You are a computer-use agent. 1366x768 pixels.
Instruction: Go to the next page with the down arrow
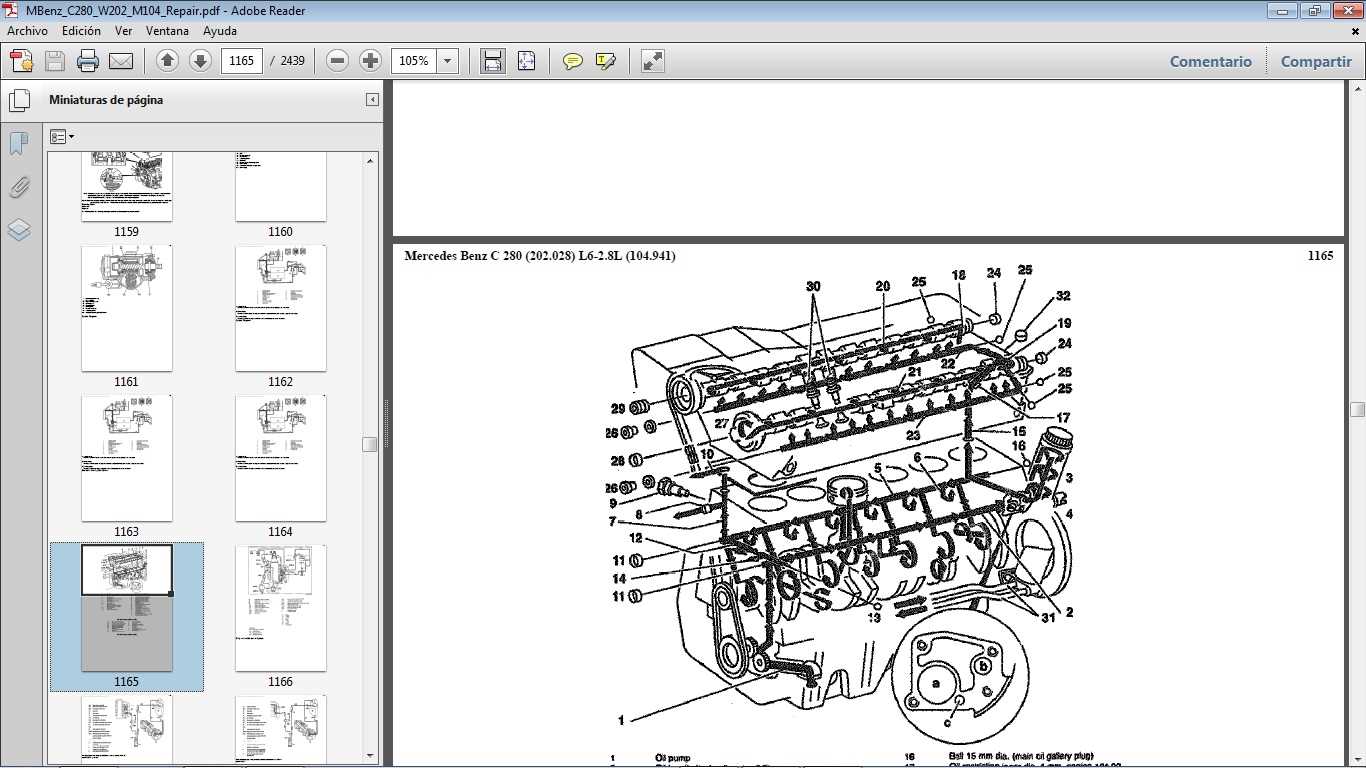[200, 61]
